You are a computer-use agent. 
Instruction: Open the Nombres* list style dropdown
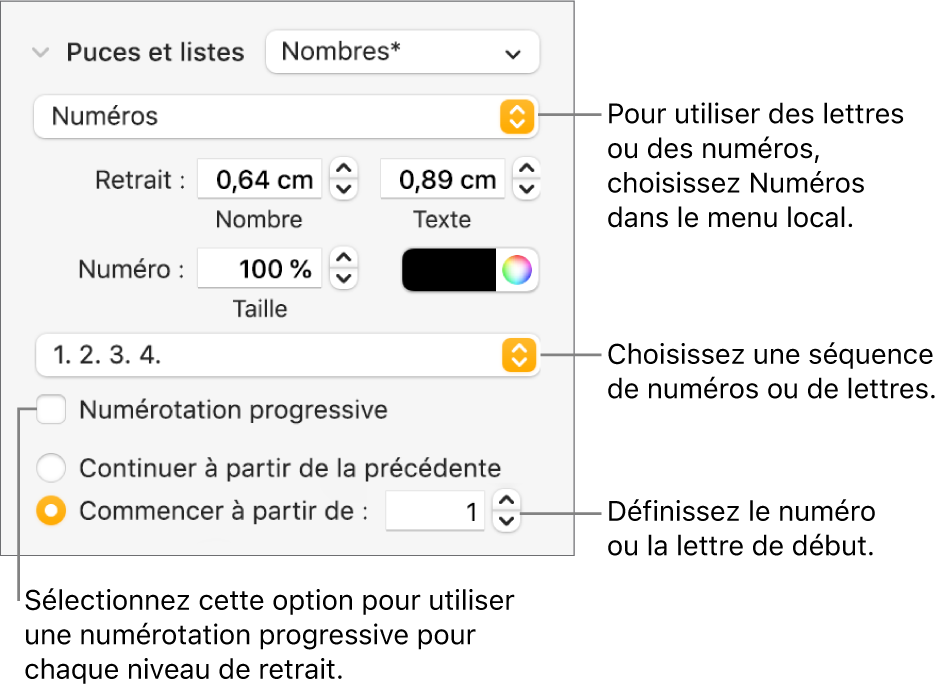[402, 52]
